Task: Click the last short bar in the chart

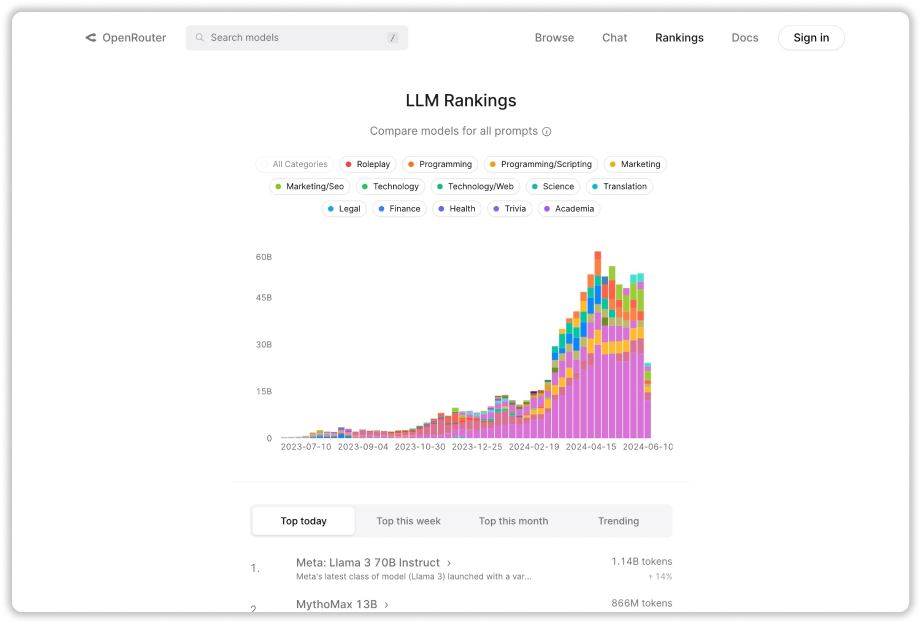Action: tap(647, 401)
